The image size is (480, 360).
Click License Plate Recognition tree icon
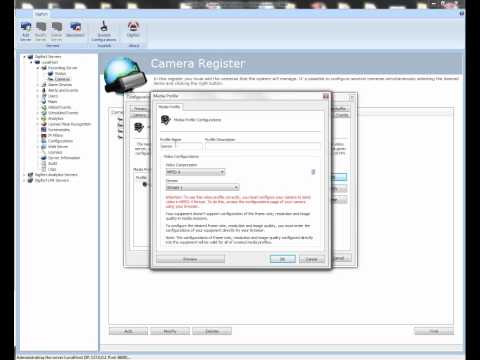pyautogui.click(x=44, y=124)
